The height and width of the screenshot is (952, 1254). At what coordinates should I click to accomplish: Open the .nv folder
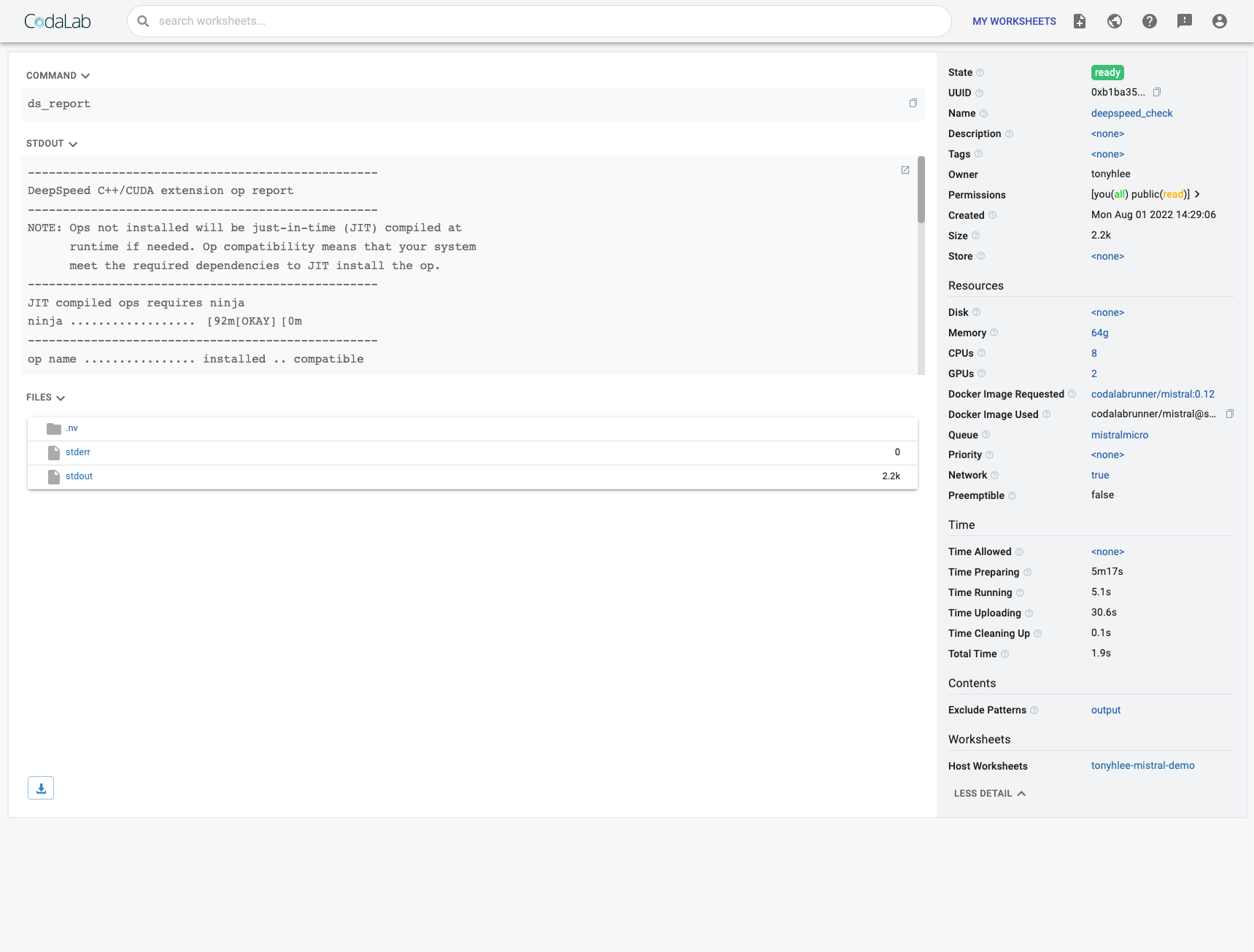pyautogui.click(x=71, y=428)
